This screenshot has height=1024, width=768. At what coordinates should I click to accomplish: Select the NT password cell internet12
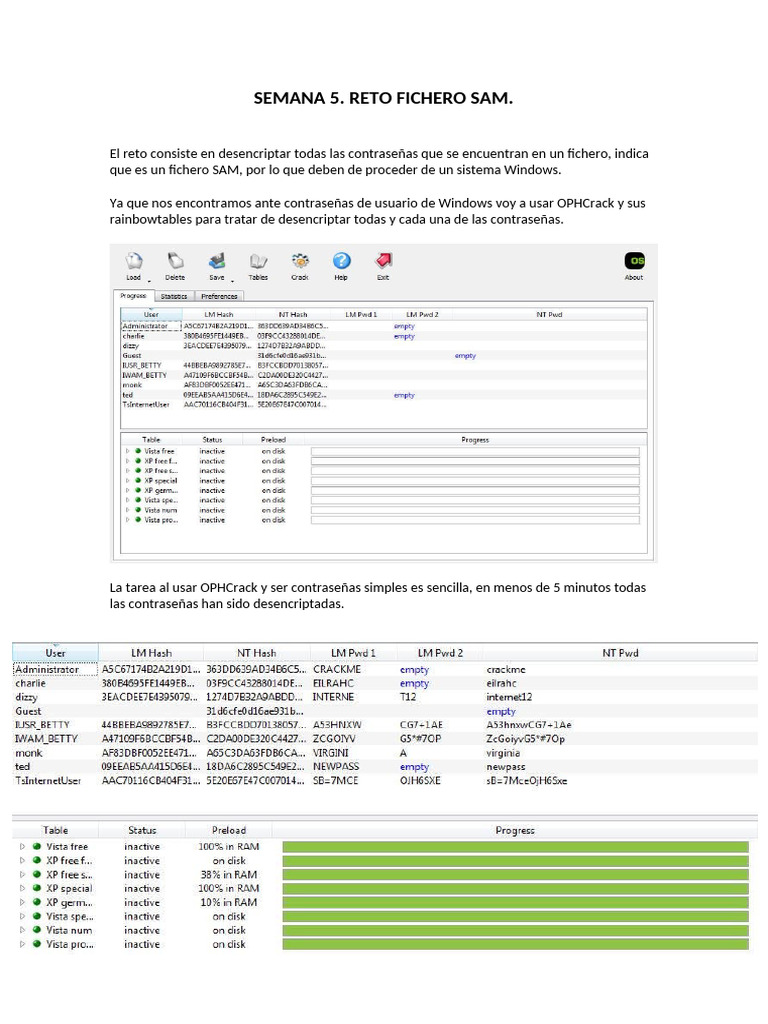point(509,697)
